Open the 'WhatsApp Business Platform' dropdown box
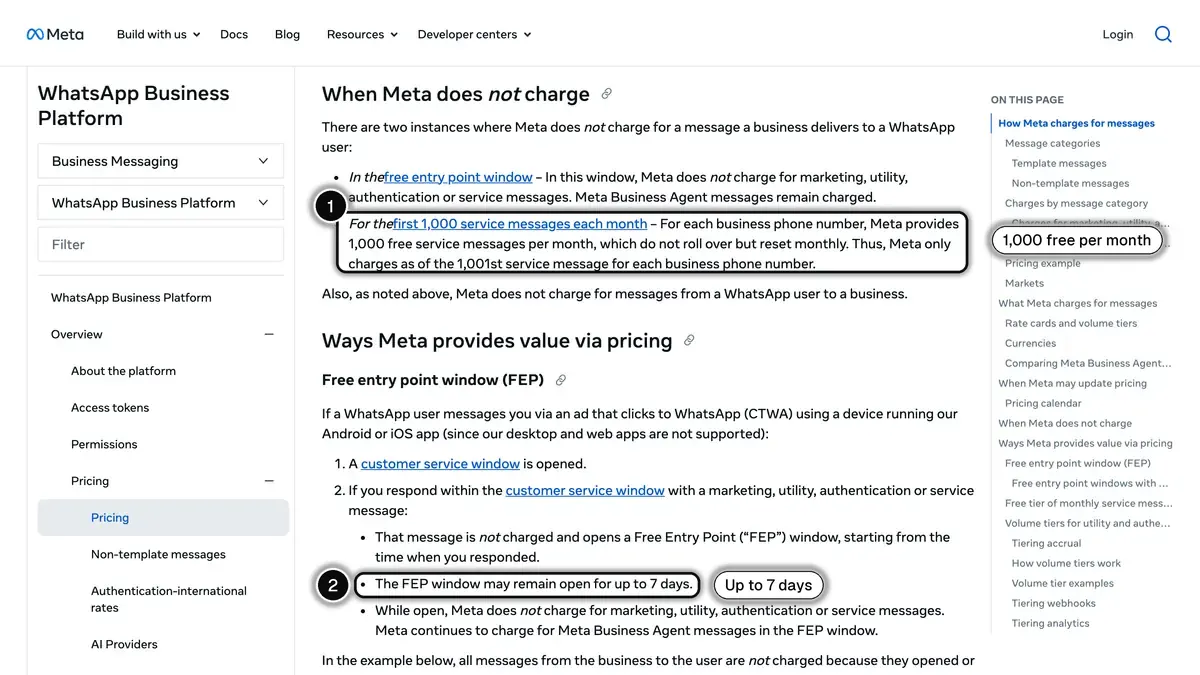 pos(161,202)
